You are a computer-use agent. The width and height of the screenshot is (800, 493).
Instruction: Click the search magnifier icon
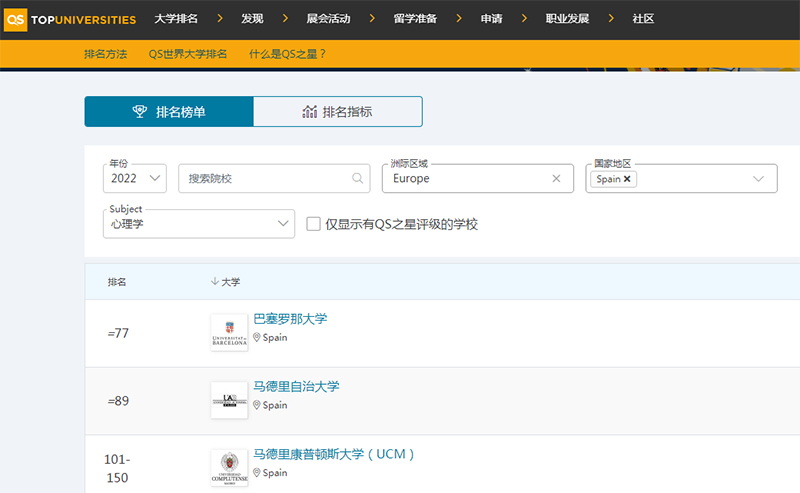358,178
